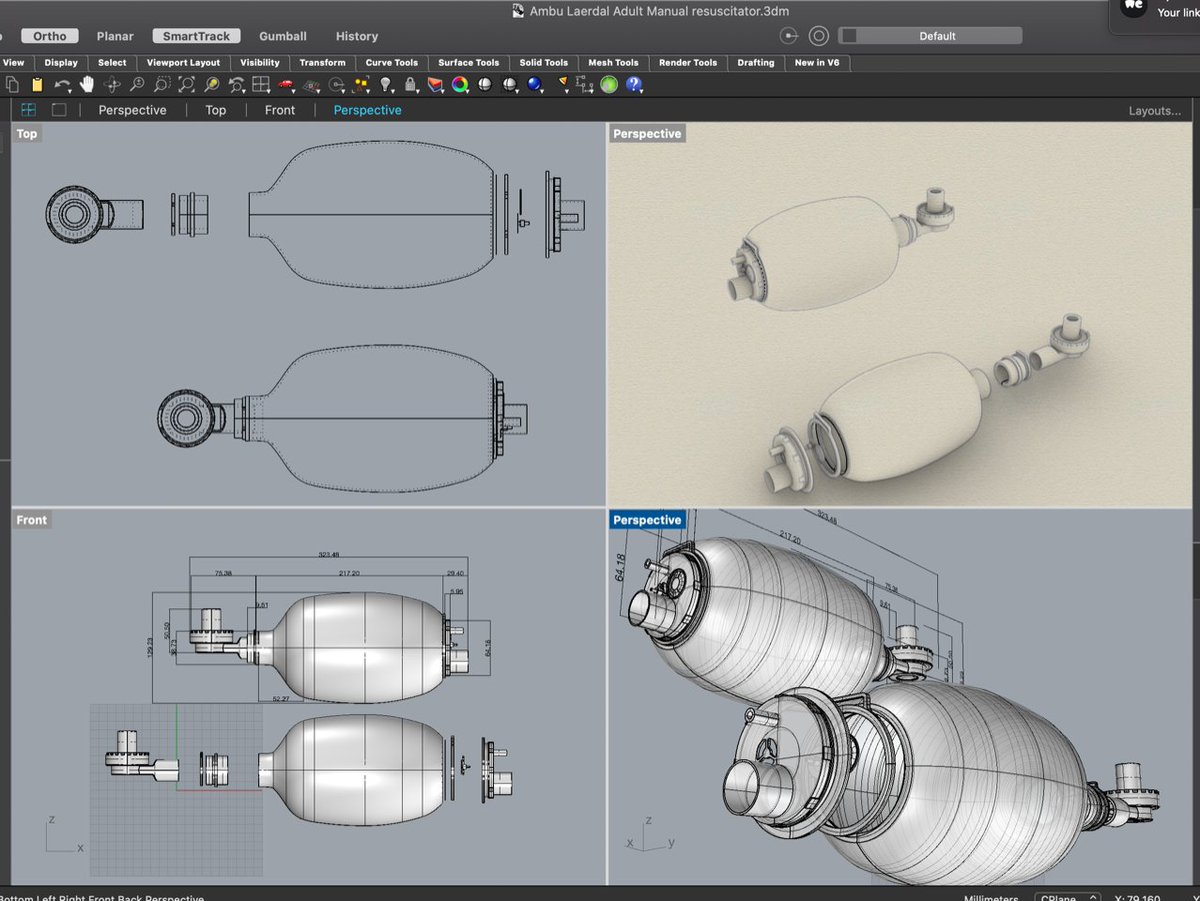Click the Zoom Selected icon
The height and width of the screenshot is (901, 1200).
[x=211, y=85]
